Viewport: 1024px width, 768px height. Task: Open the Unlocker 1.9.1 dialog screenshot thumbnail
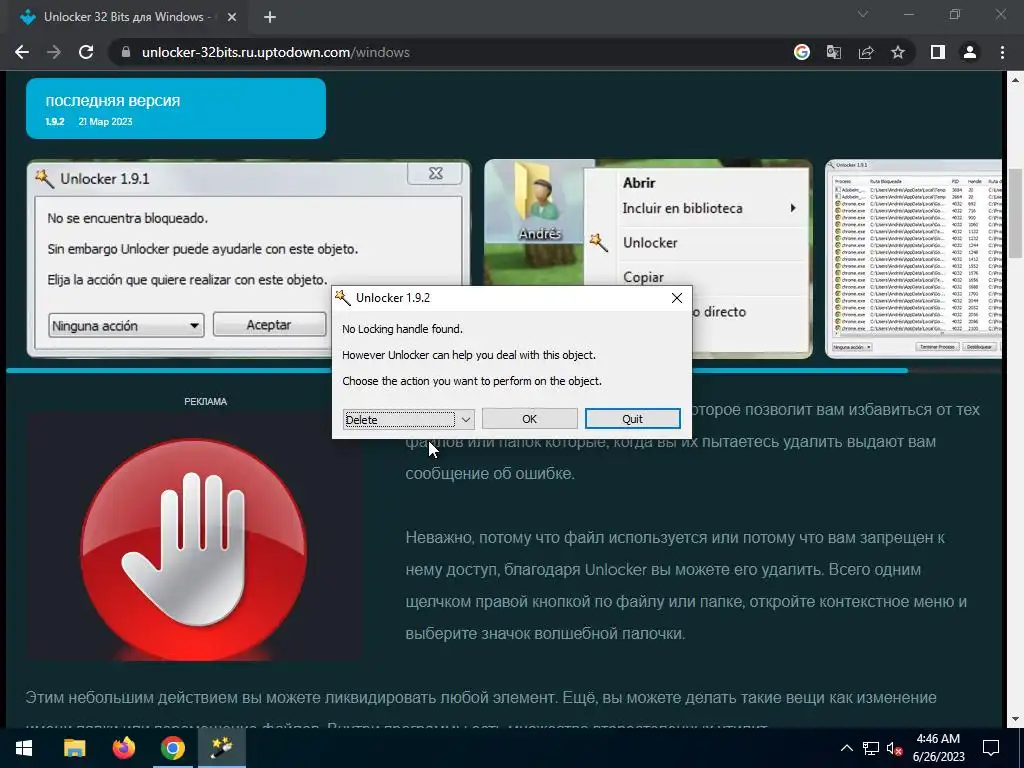[248, 259]
